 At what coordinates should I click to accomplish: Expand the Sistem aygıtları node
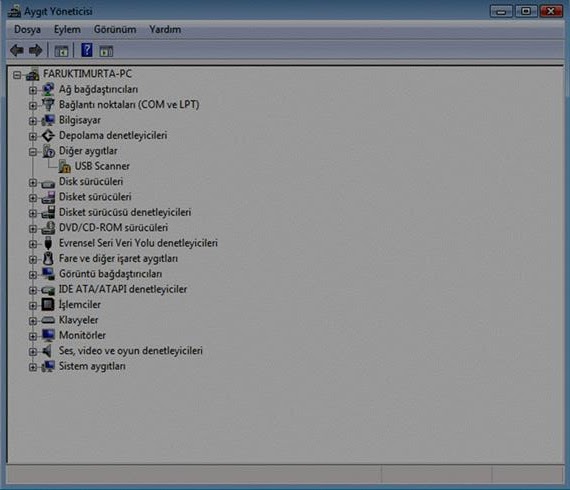coord(33,367)
